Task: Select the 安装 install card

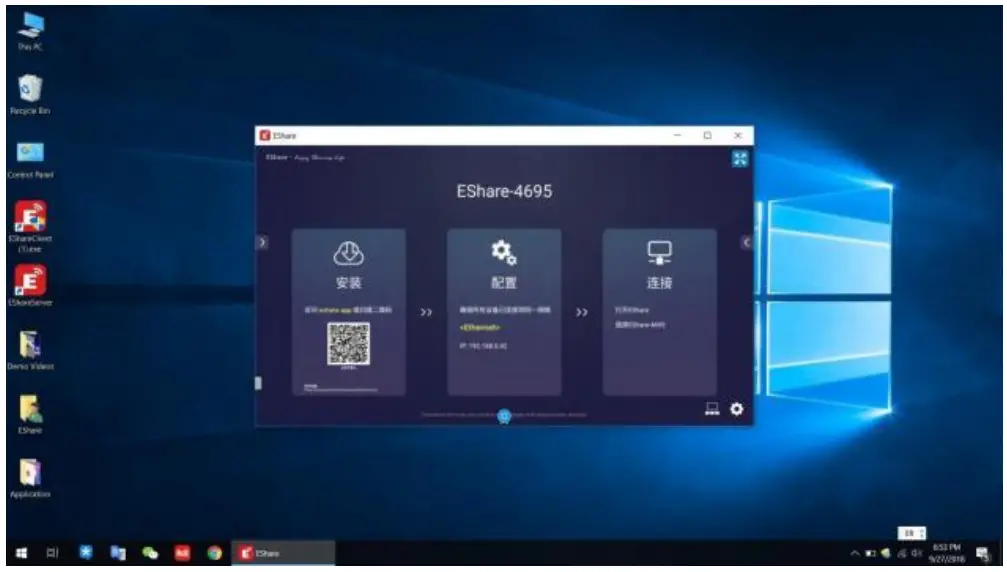Action: point(349,312)
